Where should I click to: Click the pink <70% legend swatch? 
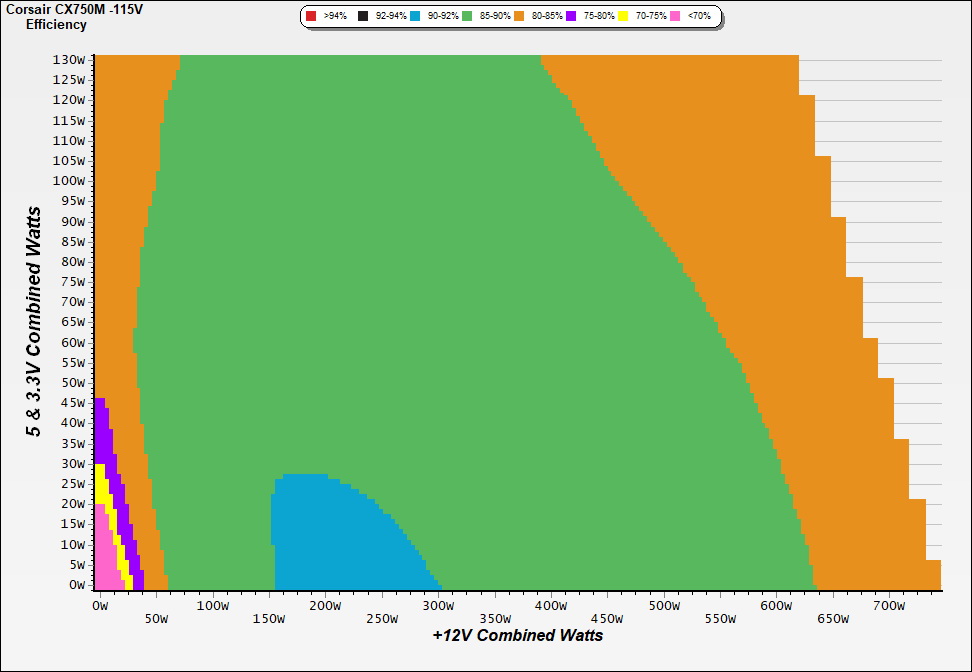coord(676,17)
